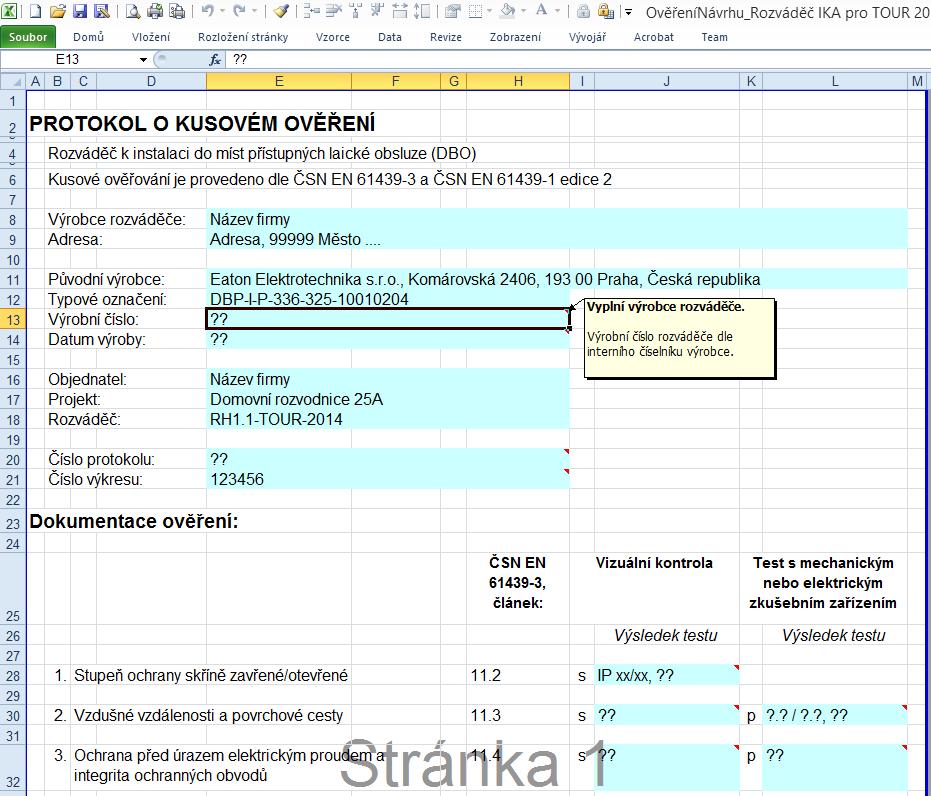
Task: Select the cell 'Domovní rozvodnice 25A'
Action: [x=388, y=399]
